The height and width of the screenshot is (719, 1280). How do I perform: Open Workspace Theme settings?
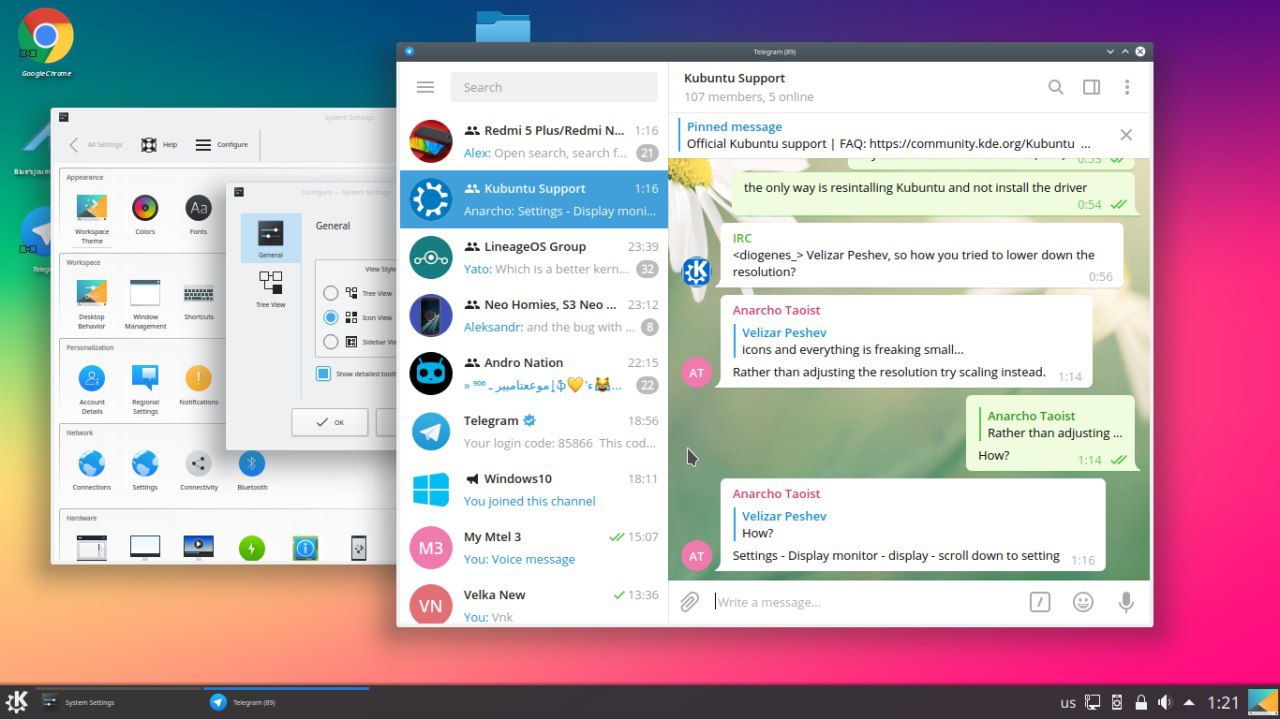[x=92, y=217]
